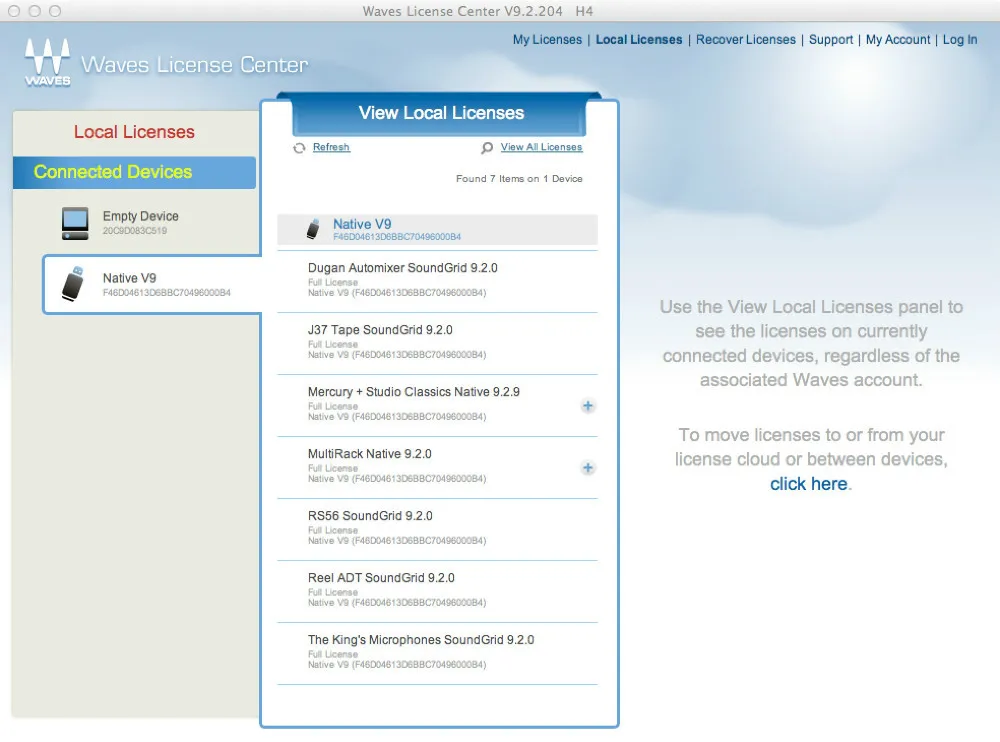This screenshot has width=1000, height=742.
Task: Open Support in top navigation
Action: [831, 40]
